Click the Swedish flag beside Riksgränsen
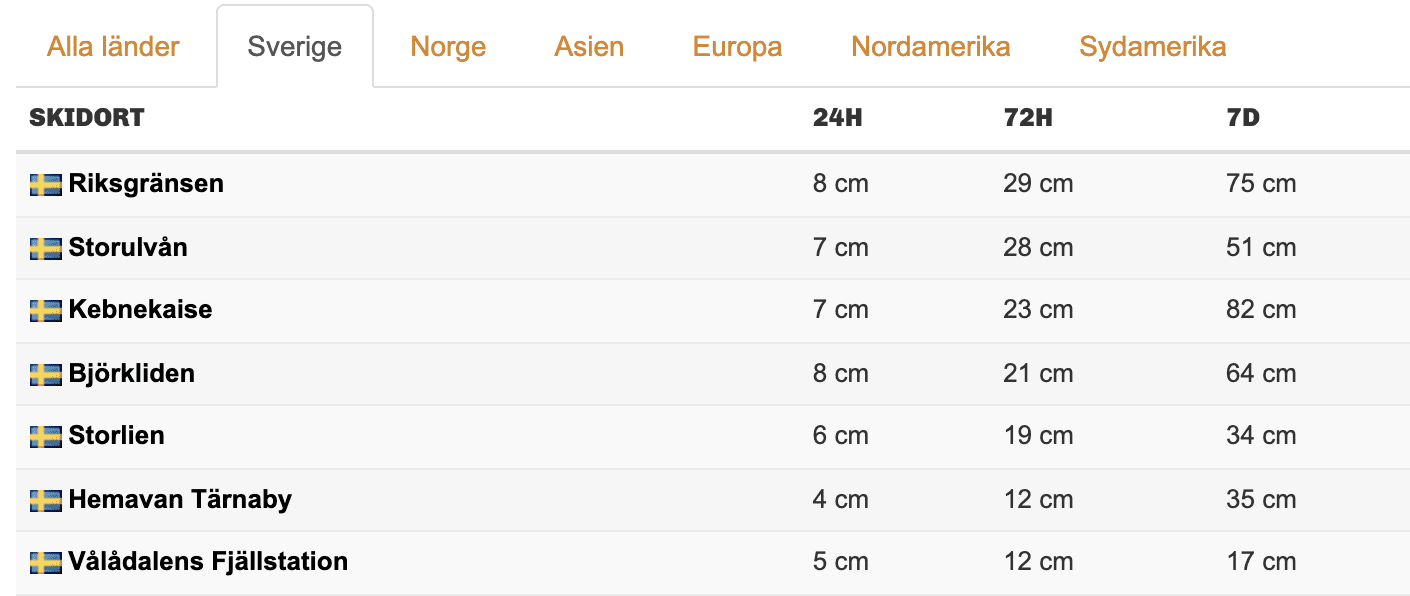The width and height of the screenshot is (1410, 596). pyautogui.click(x=45, y=184)
